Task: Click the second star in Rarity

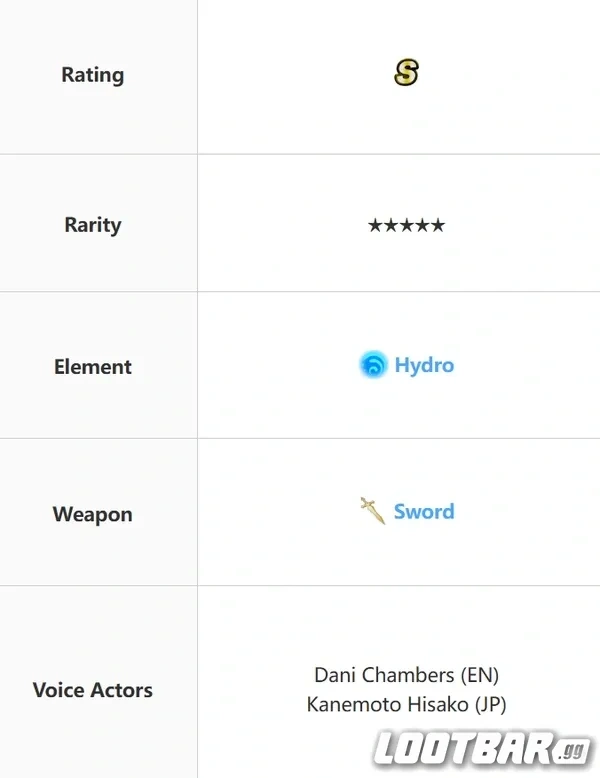Action: 391,226
